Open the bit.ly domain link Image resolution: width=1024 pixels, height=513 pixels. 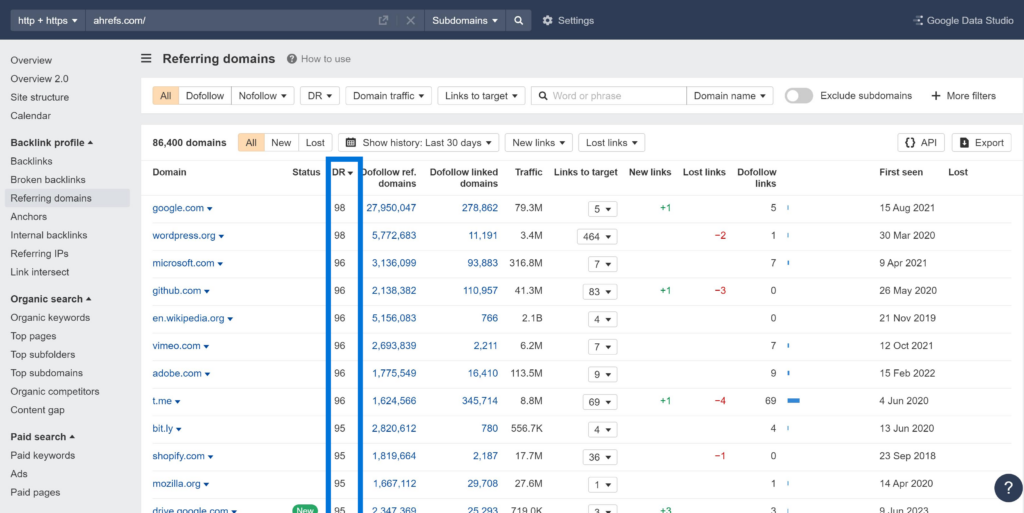[163, 429]
